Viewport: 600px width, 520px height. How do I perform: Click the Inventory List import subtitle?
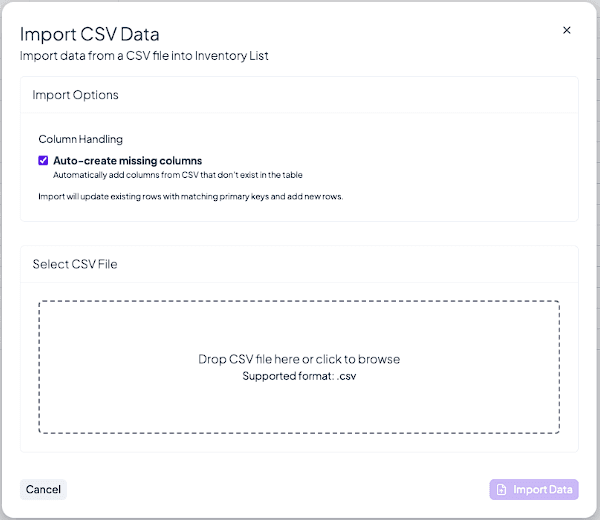[144, 56]
